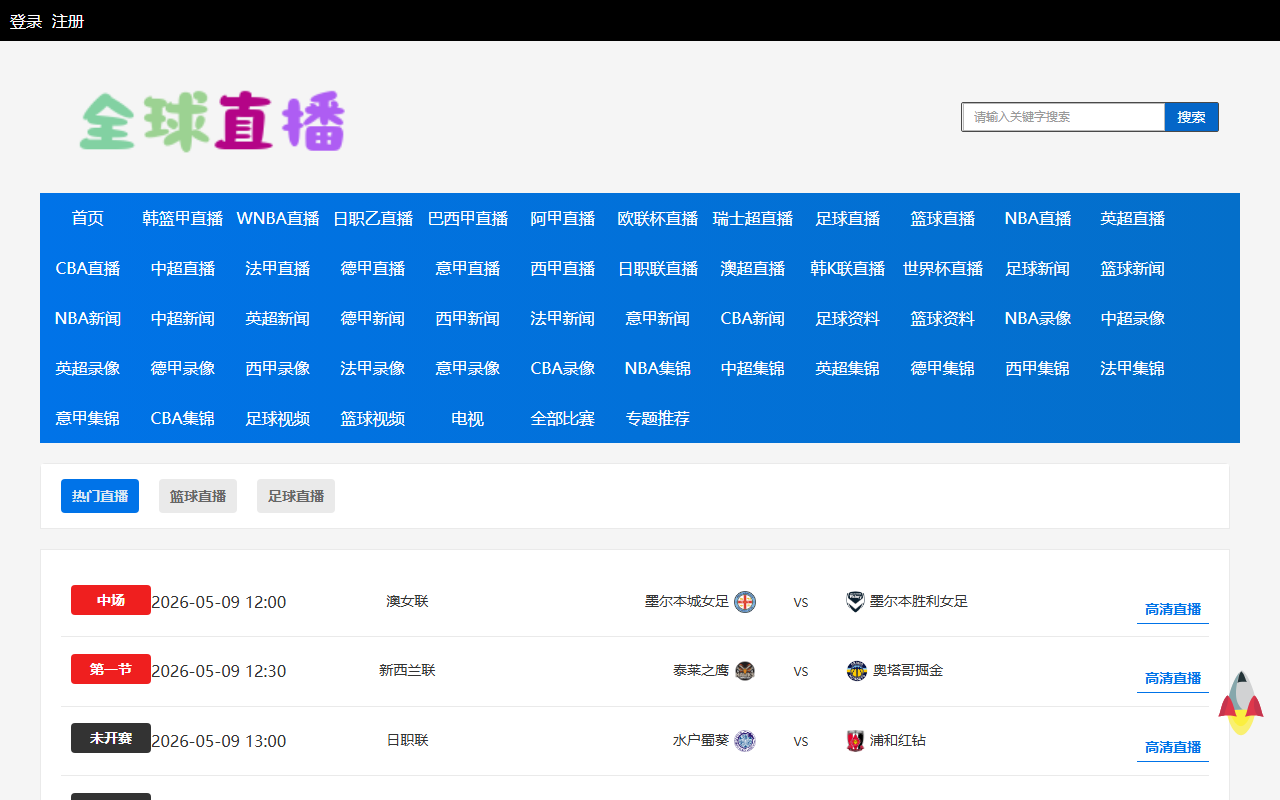Open 阿甲直播 in navigation
1280x800 pixels.
563,218
